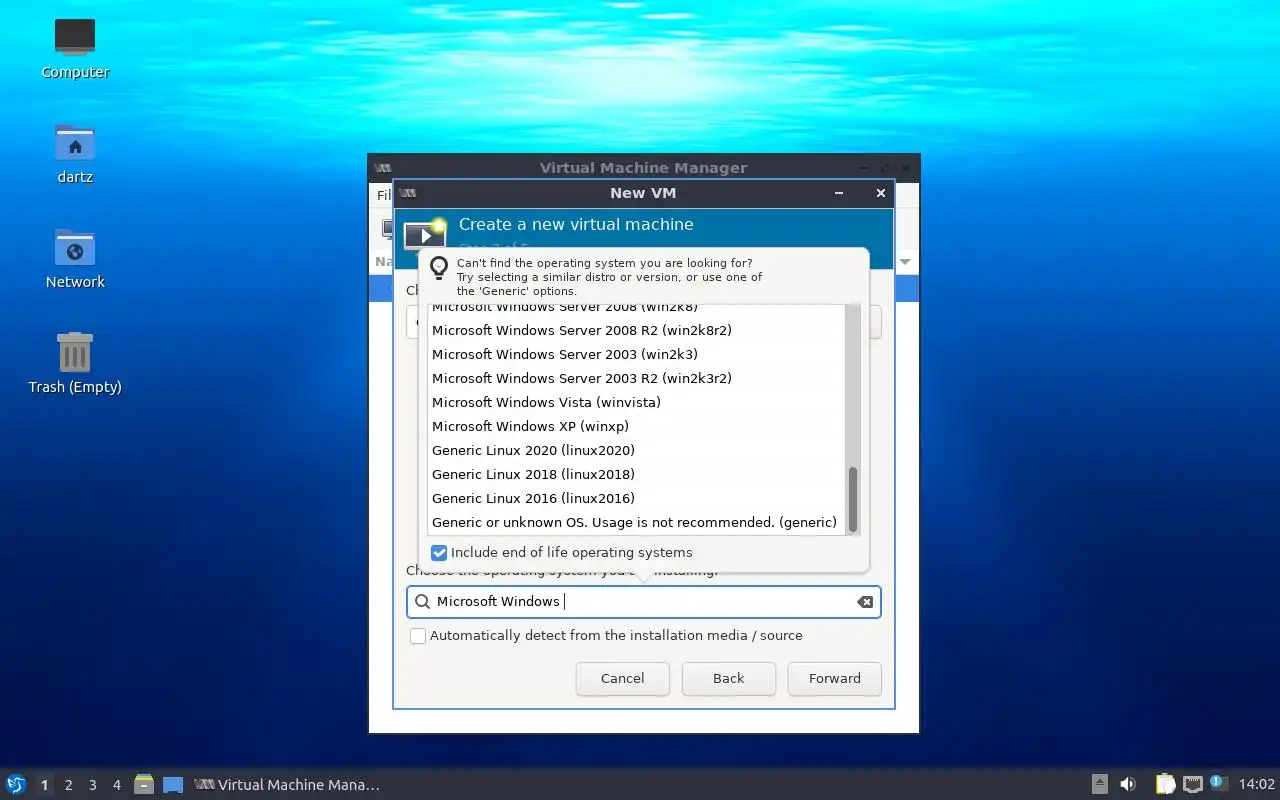This screenshot has width=1280, height=800.
Task: Click the removable media eject tray icon
Action: 1099,785
